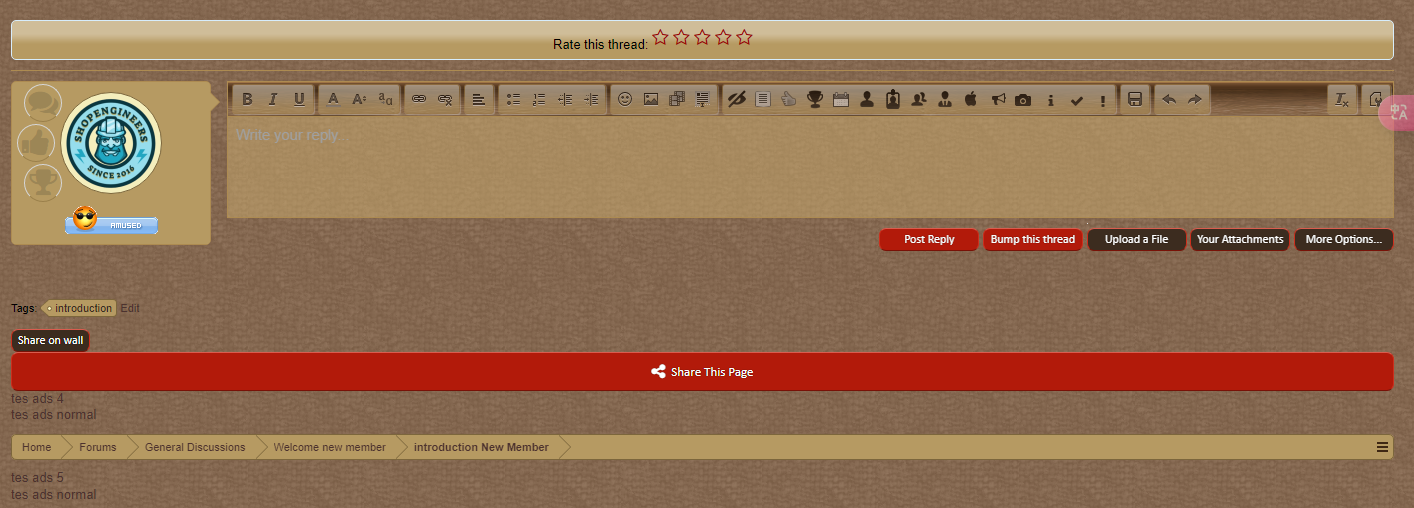The height and width of the screenshot is (508, 1414).
Task: Toggle italic formatting in reply editor
Action: (273, 99)
